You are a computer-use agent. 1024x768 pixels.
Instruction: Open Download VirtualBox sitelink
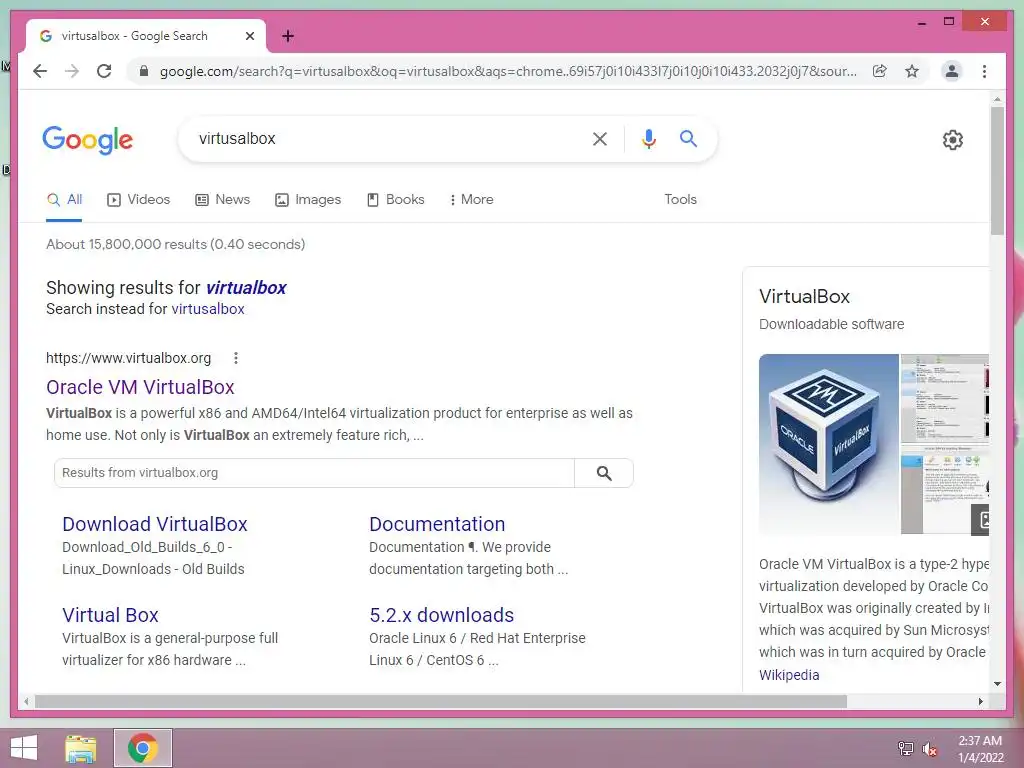coord(155,524)
